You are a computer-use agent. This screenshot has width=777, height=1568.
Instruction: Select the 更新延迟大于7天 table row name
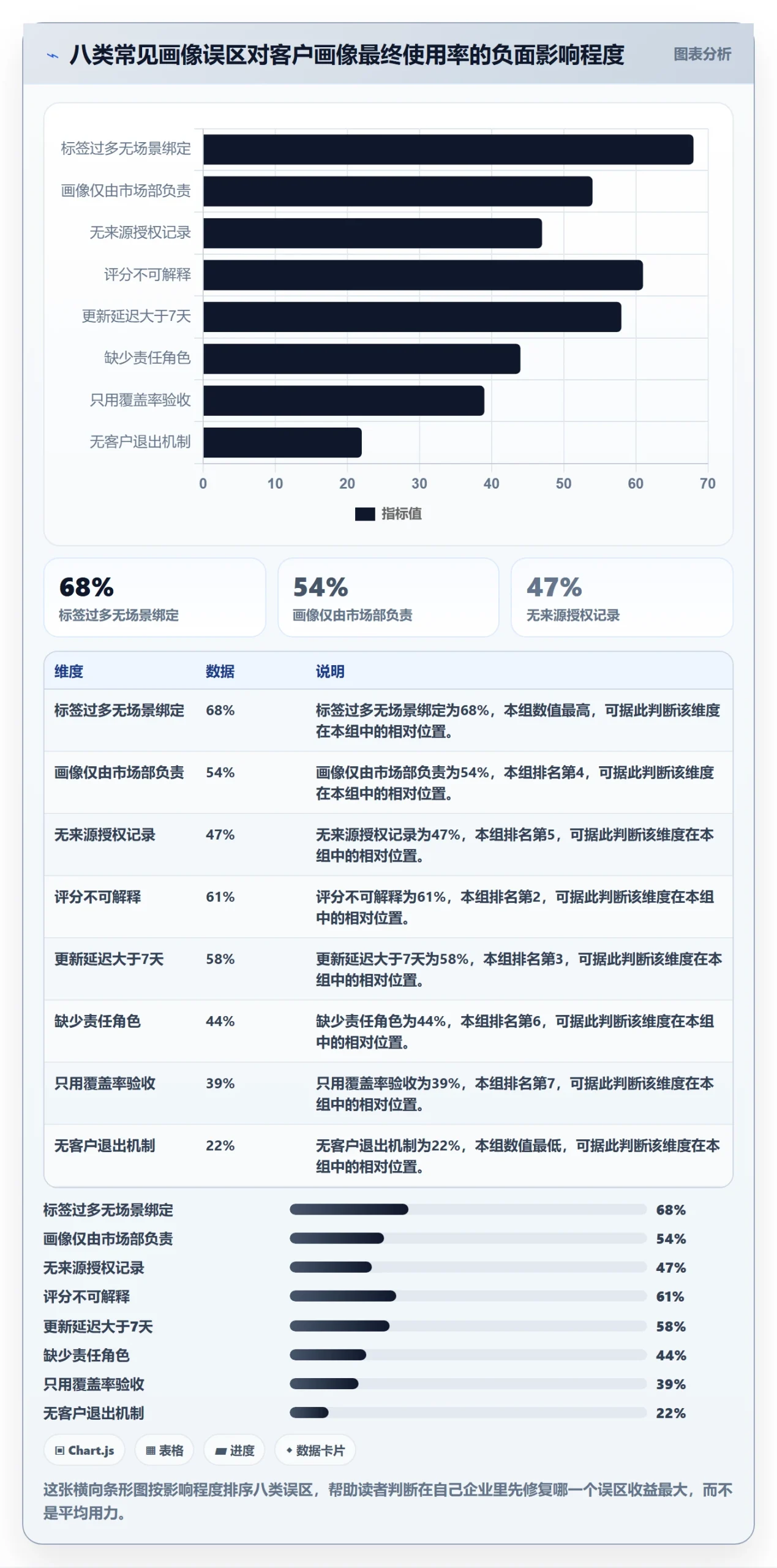[x=109, y=959]
